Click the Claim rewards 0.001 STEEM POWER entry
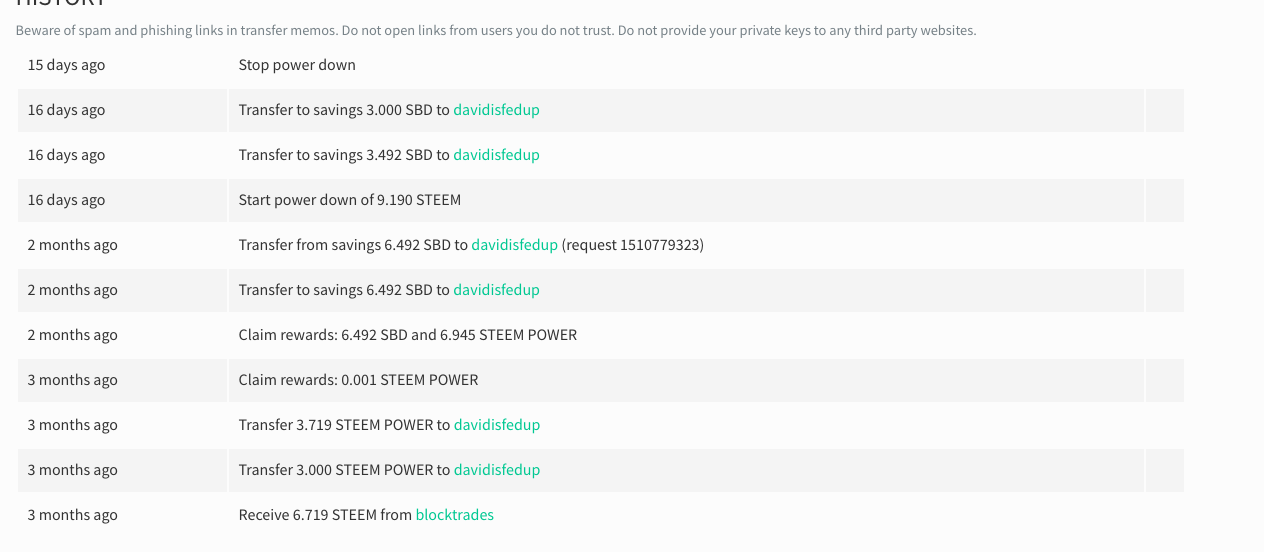 [358, 380]
